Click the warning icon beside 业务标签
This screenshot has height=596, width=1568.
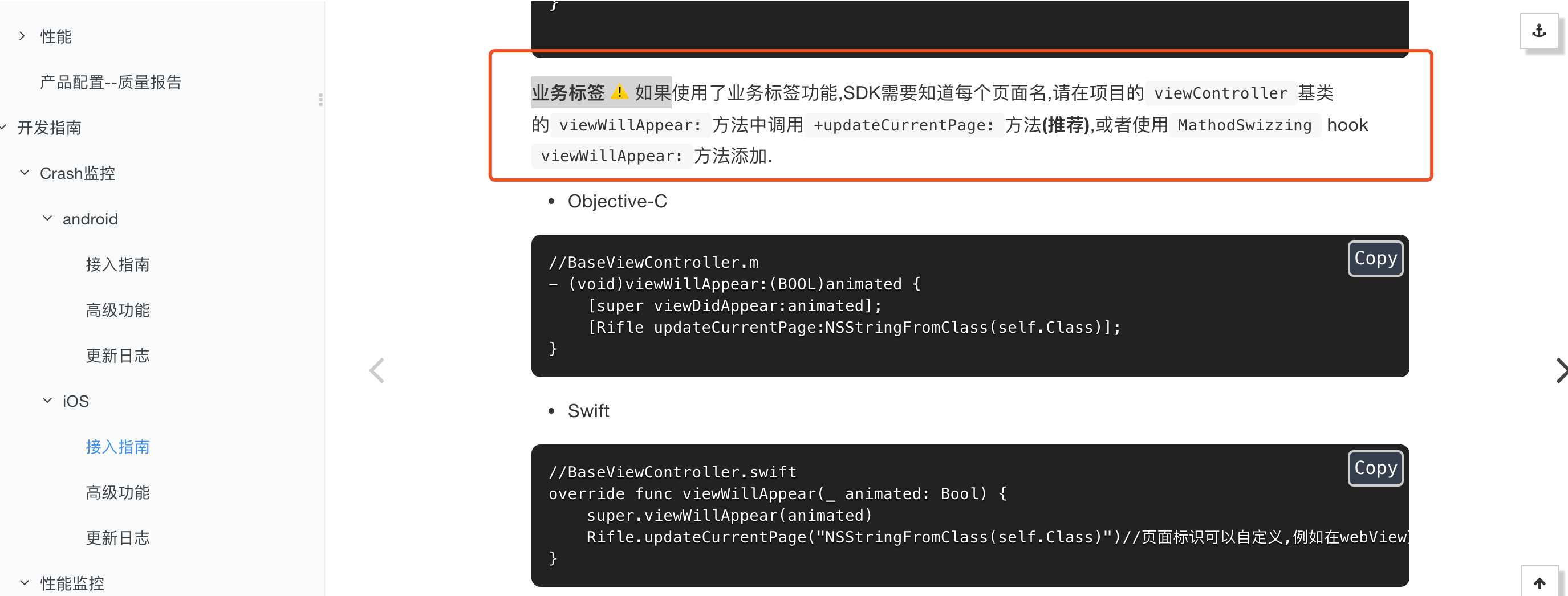click(x=619, y=92)
